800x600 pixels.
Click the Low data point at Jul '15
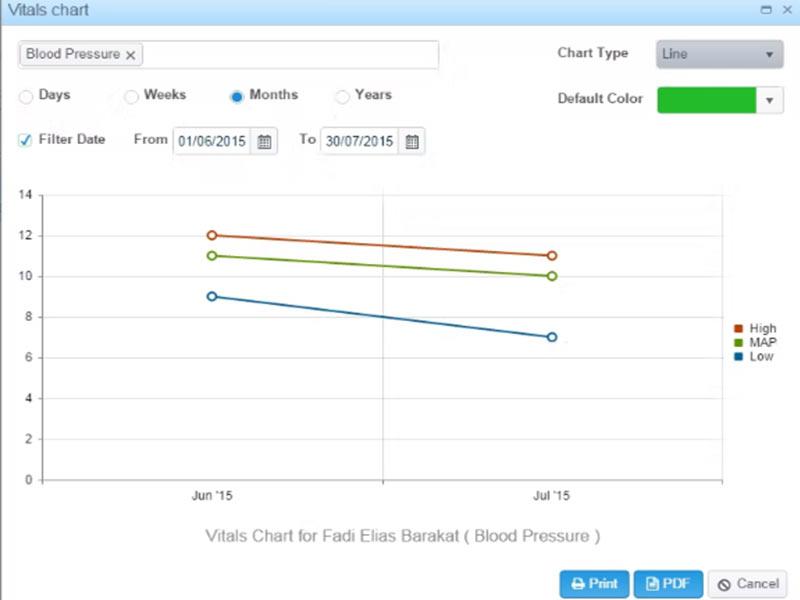point(552,337)
